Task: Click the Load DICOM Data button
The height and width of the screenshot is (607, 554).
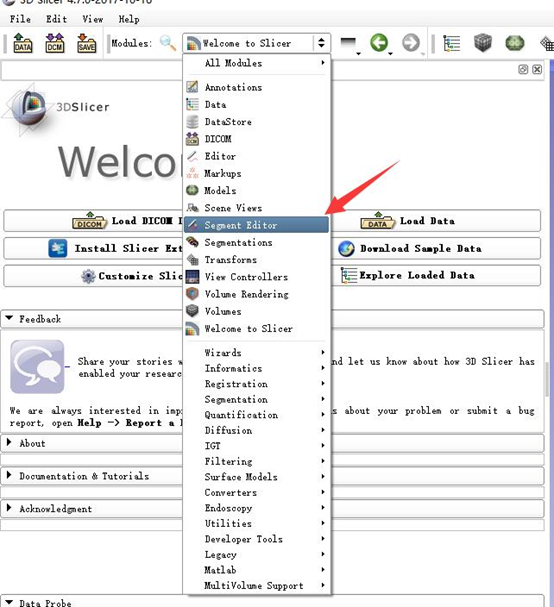Action: (x=93, y=221)
